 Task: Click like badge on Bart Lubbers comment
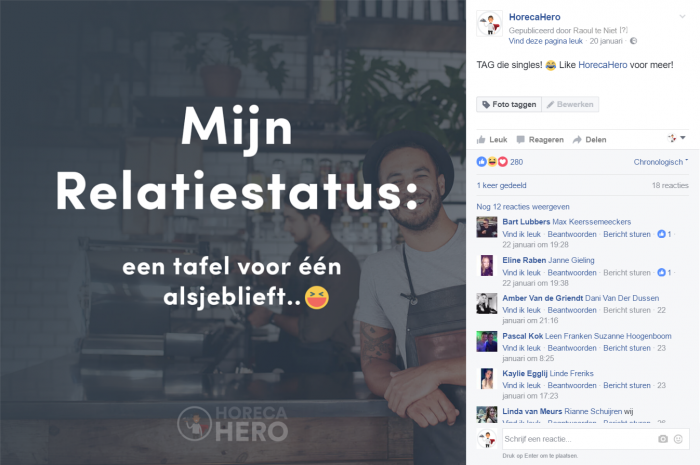point(662,234)
